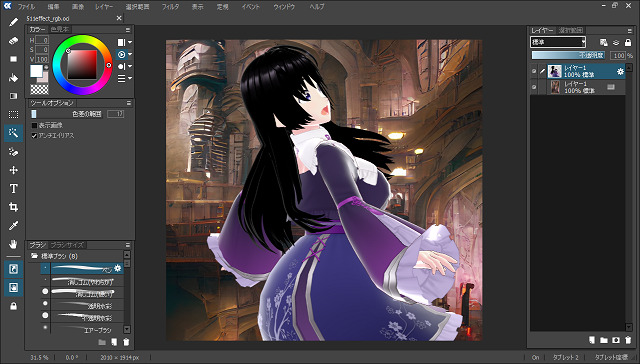The height and width of the screenshot is (364, 640).
Task: Add a new brush folder
Action: pyautogui.click(x=102, y=342)
